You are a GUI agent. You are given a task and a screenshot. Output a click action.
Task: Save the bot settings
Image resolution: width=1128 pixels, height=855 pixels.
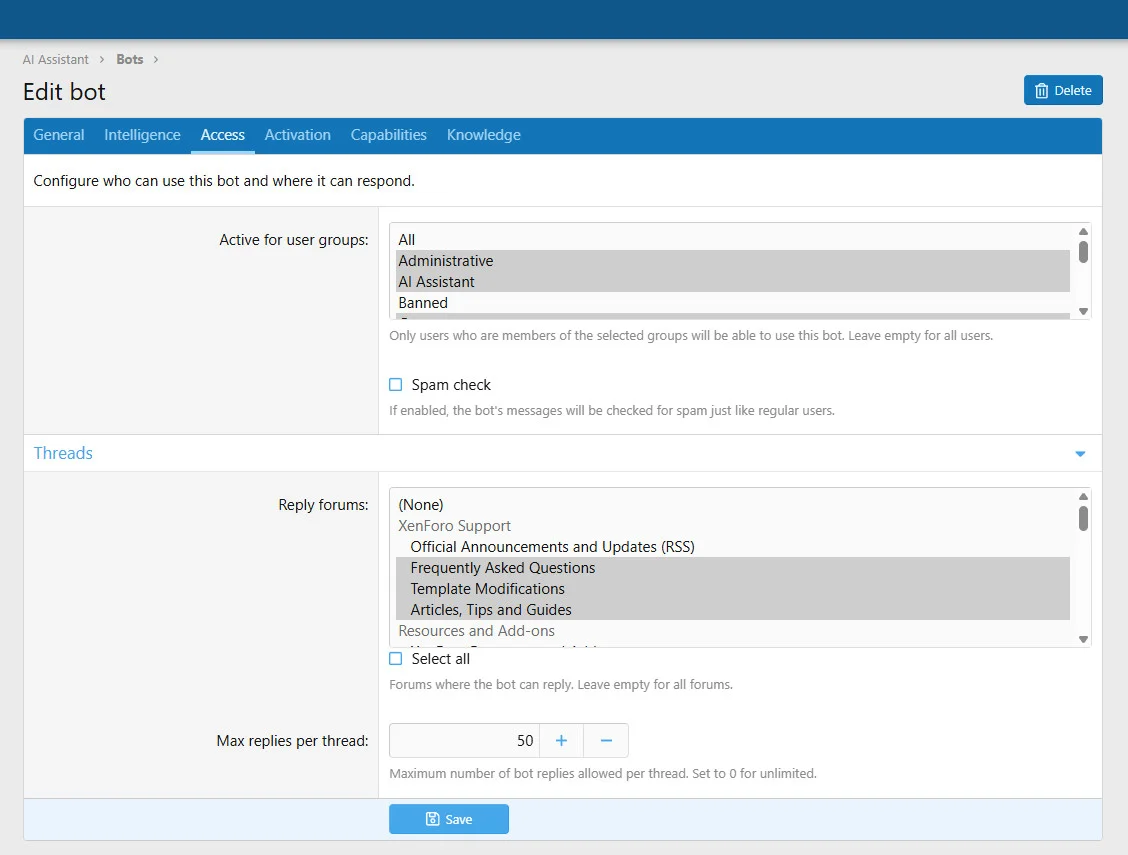pos(448,819)
